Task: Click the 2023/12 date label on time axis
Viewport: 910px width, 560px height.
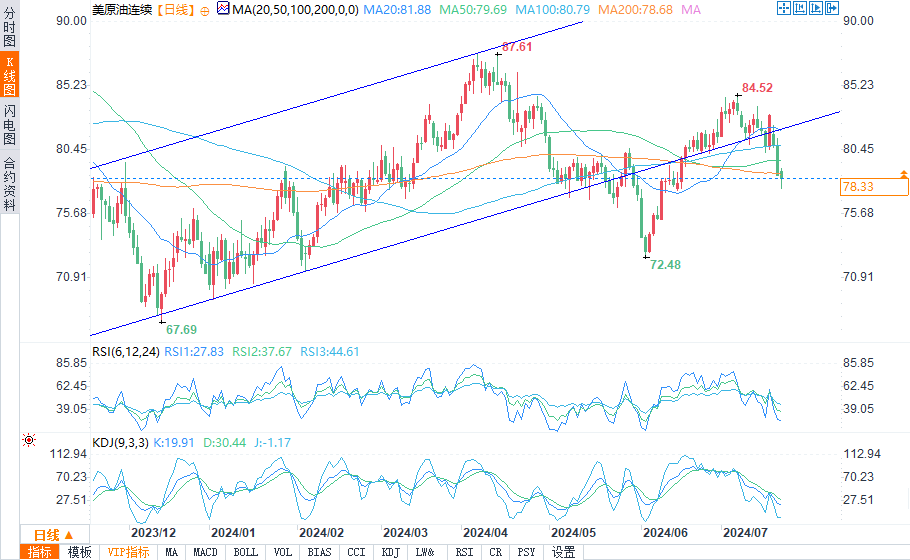Action: pyautogui.click(x=153, y=533)
